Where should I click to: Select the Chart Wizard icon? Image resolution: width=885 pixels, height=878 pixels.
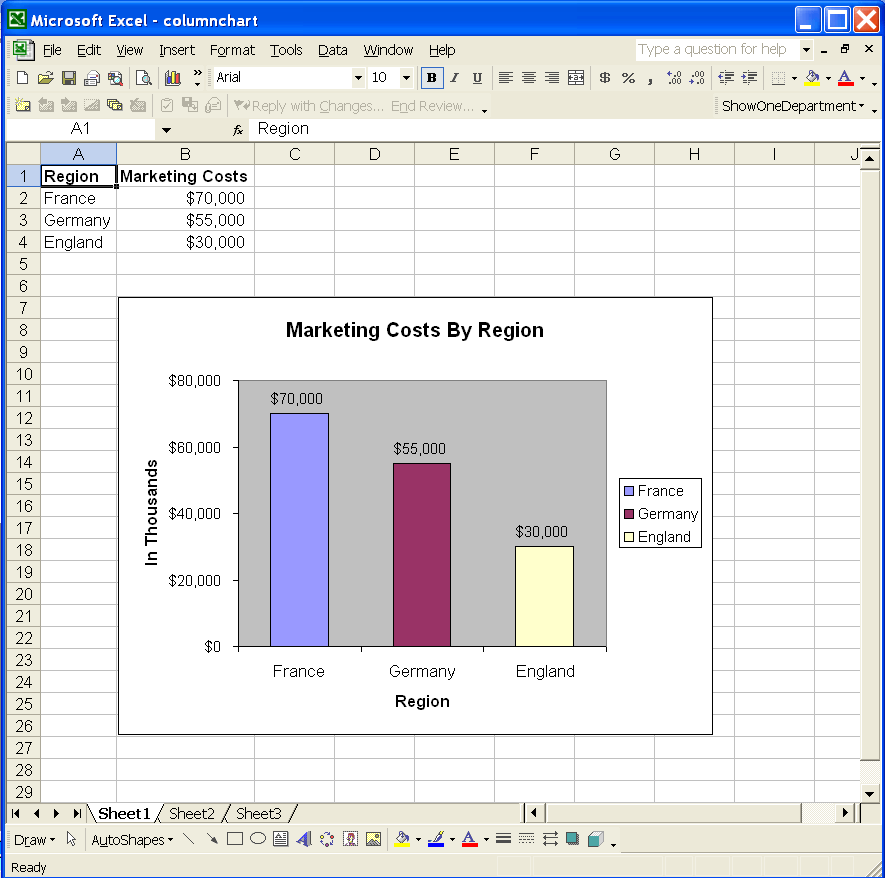172,77
